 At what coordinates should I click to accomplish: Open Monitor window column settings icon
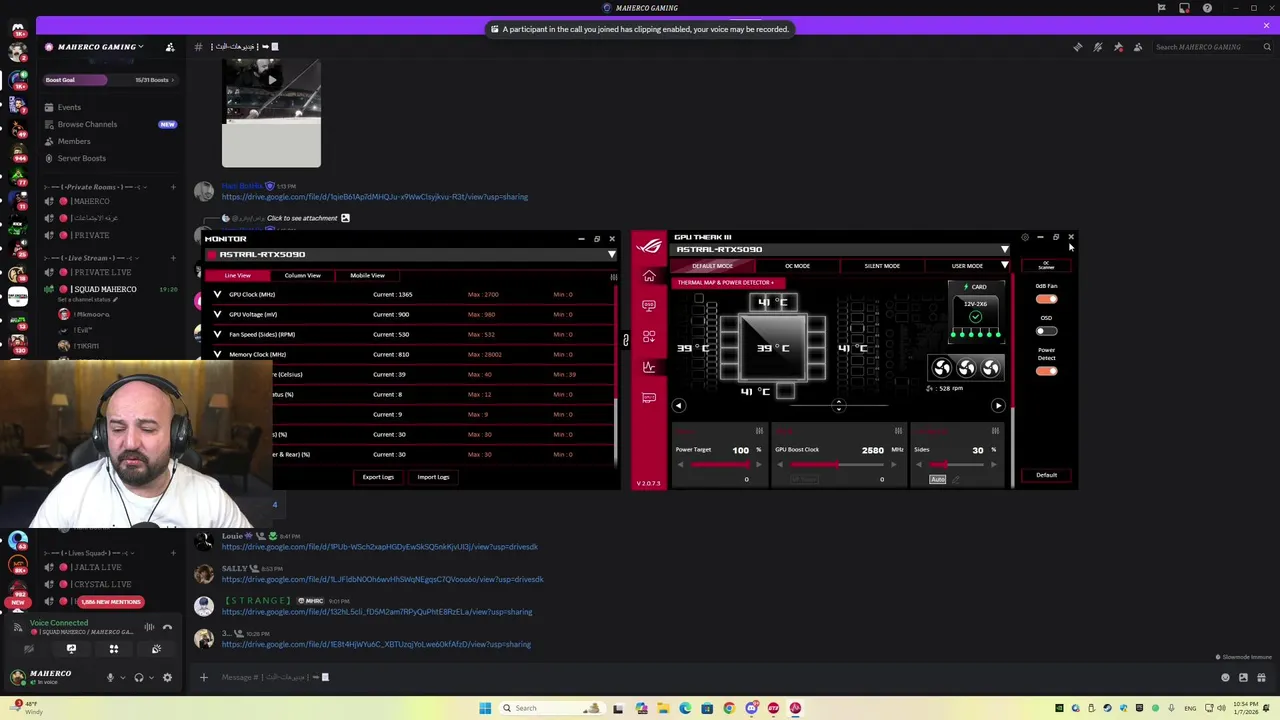click(x=614, y=276)
